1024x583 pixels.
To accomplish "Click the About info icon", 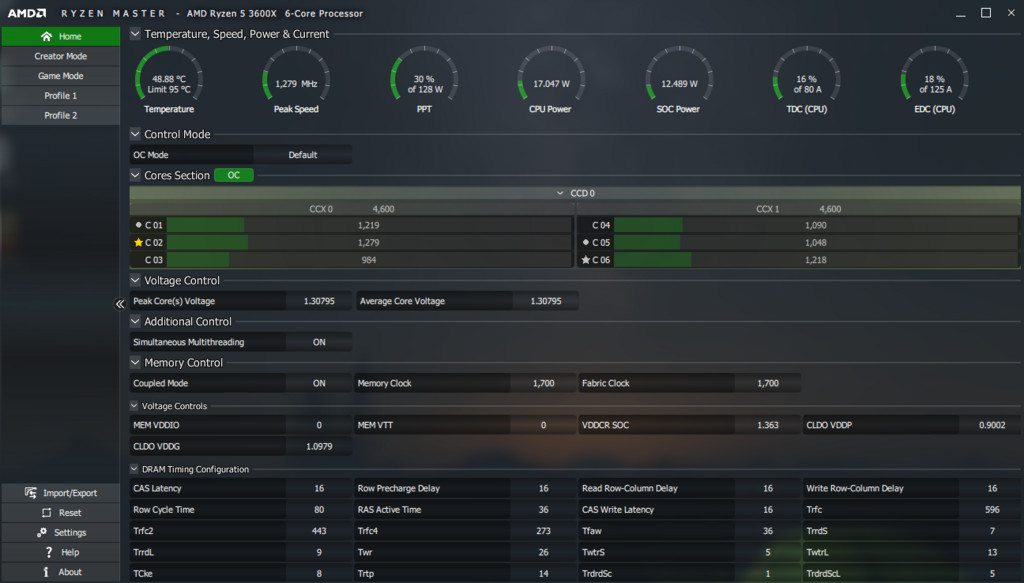I will 46,572.
